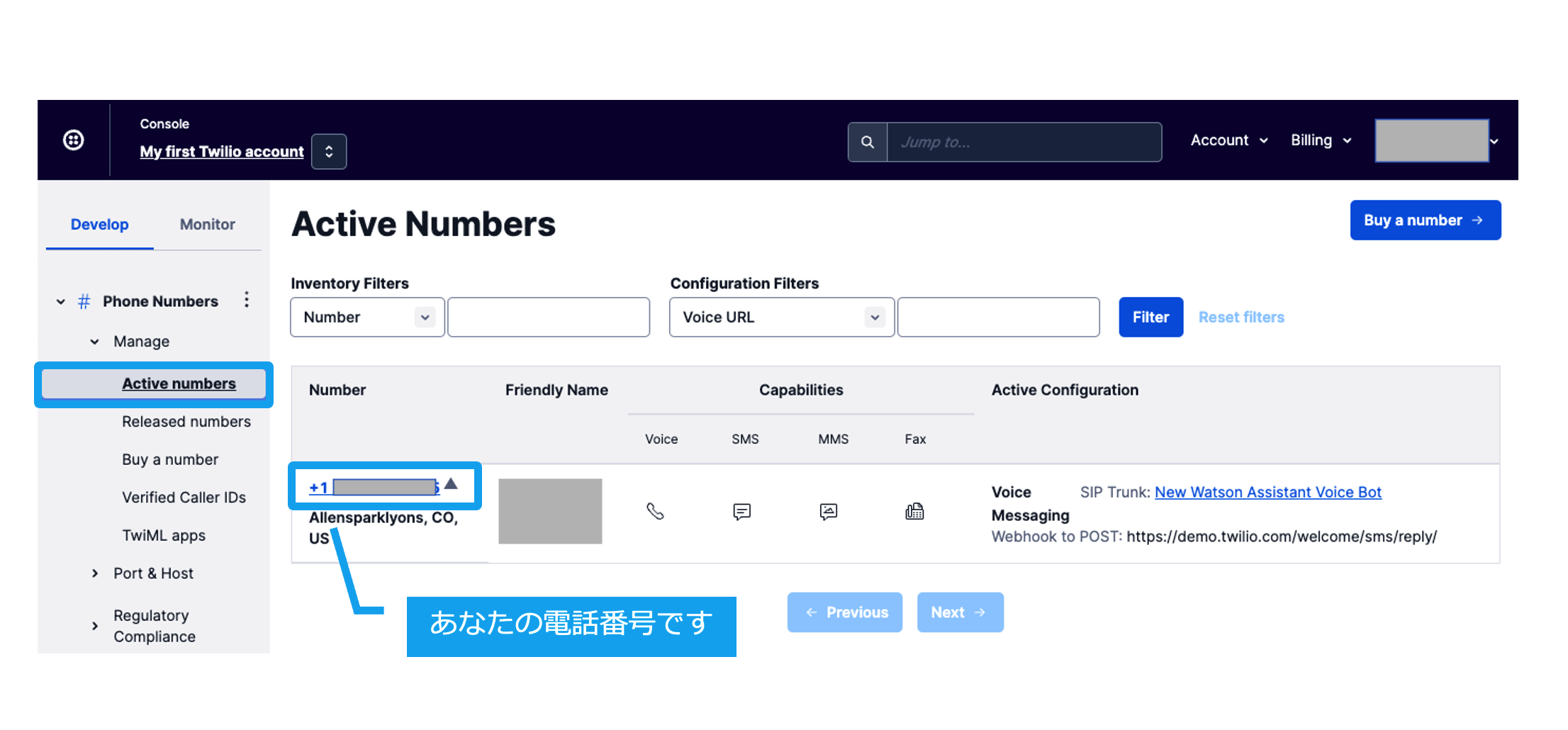1568x730 pixels.
Task: Click the Previous pagination button
Action: (845, 612)
